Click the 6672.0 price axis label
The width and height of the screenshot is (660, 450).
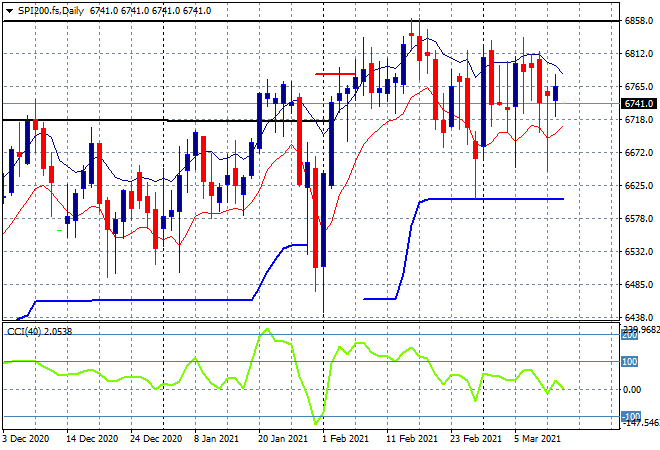point(639,153)
